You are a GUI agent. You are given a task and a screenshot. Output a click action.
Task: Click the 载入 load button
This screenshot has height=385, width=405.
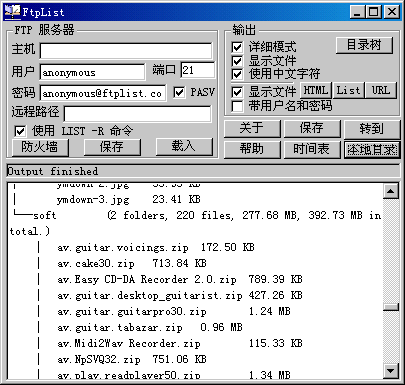[184, 146]
